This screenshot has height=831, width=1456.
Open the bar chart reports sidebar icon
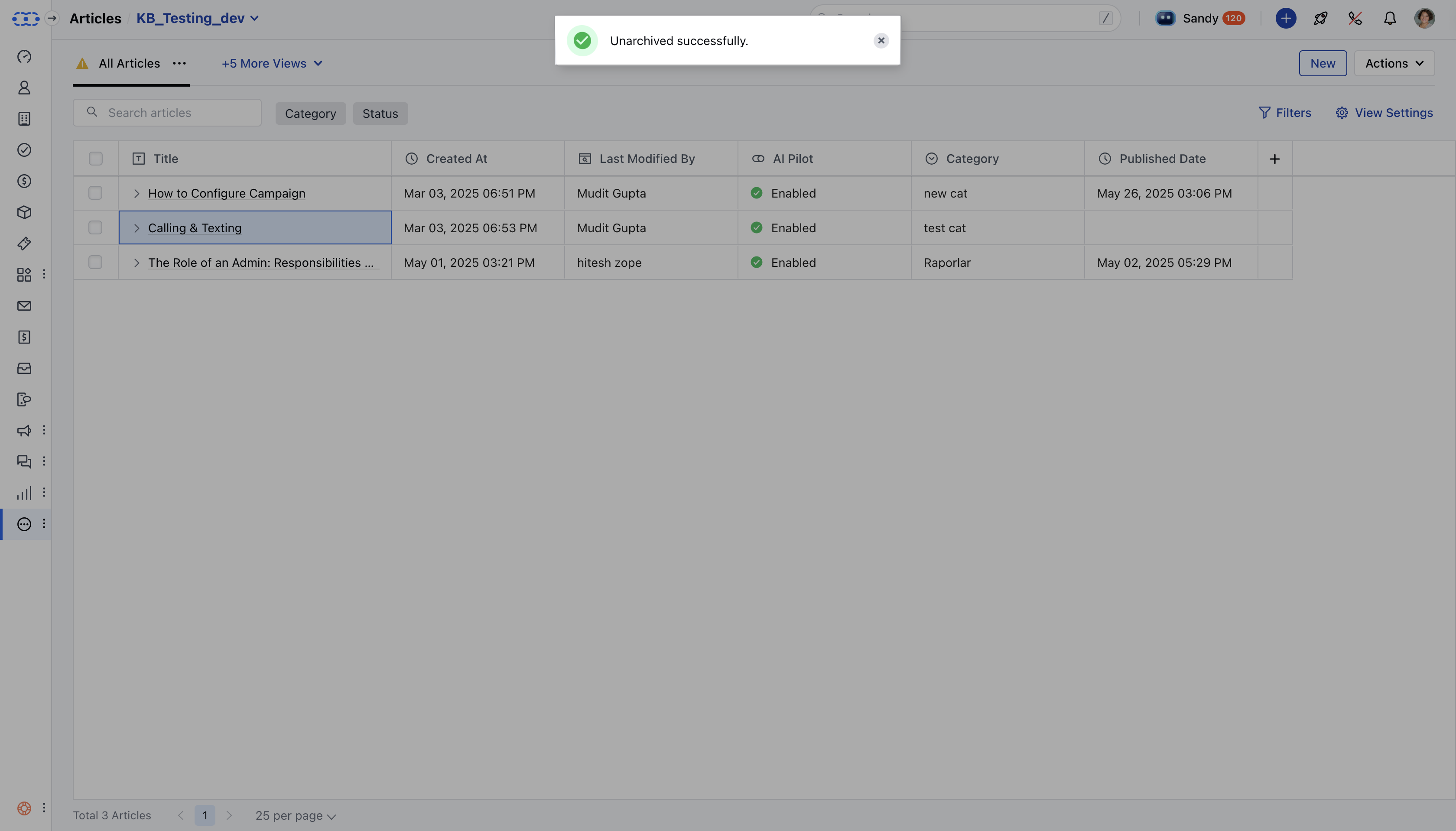(24, 493)
